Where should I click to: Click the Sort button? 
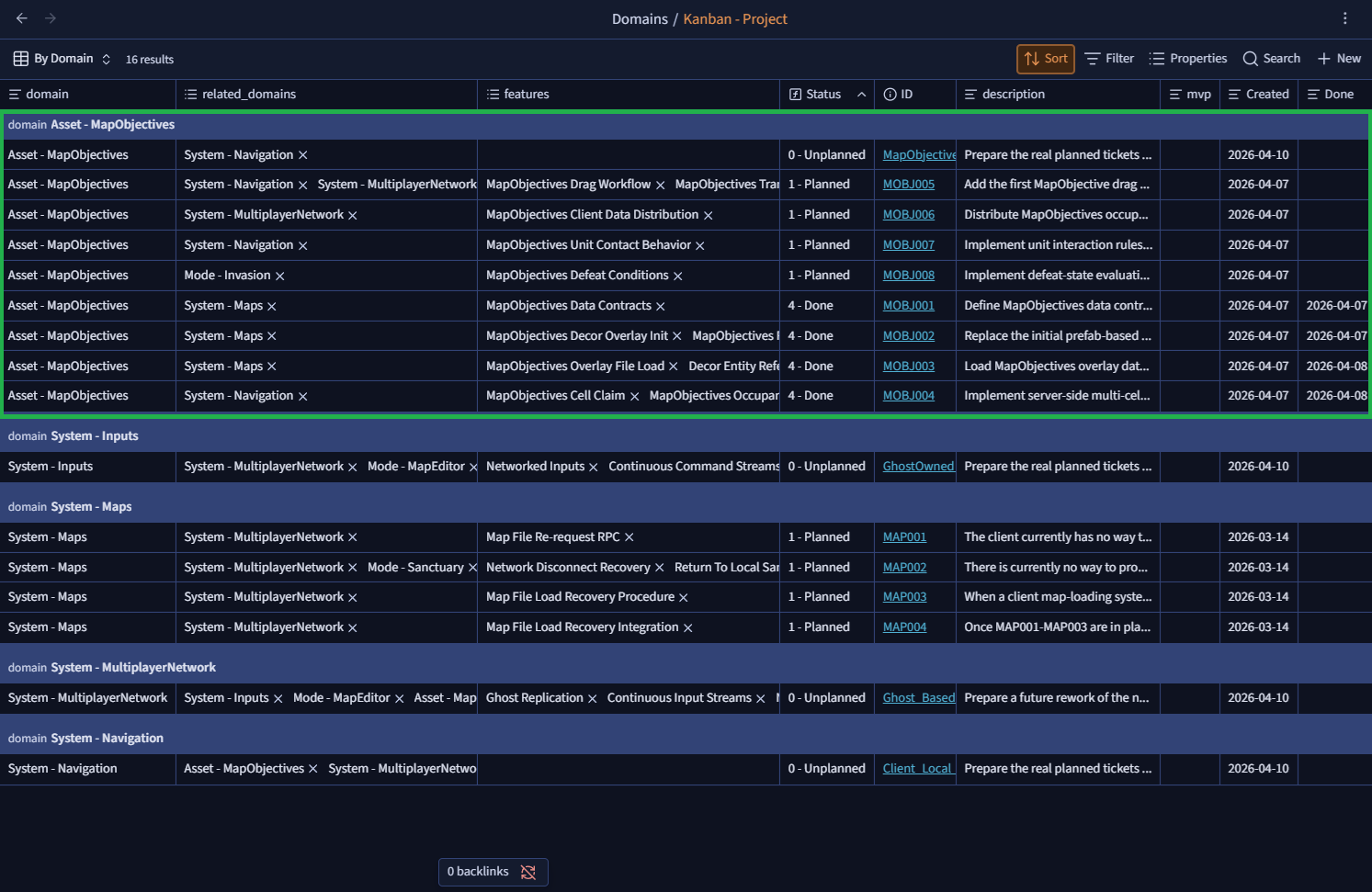(1046, 59)
